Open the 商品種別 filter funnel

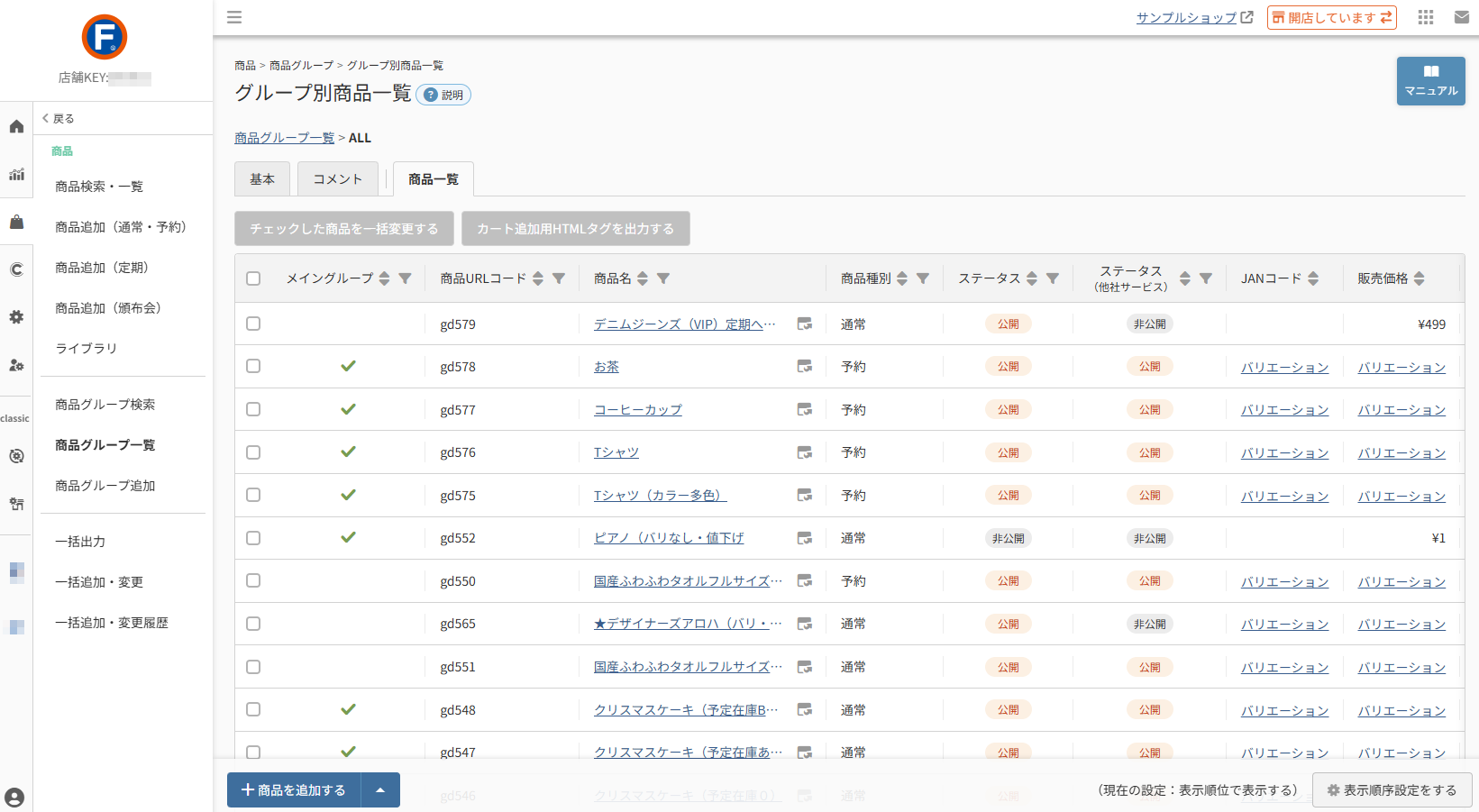(923, 278)
